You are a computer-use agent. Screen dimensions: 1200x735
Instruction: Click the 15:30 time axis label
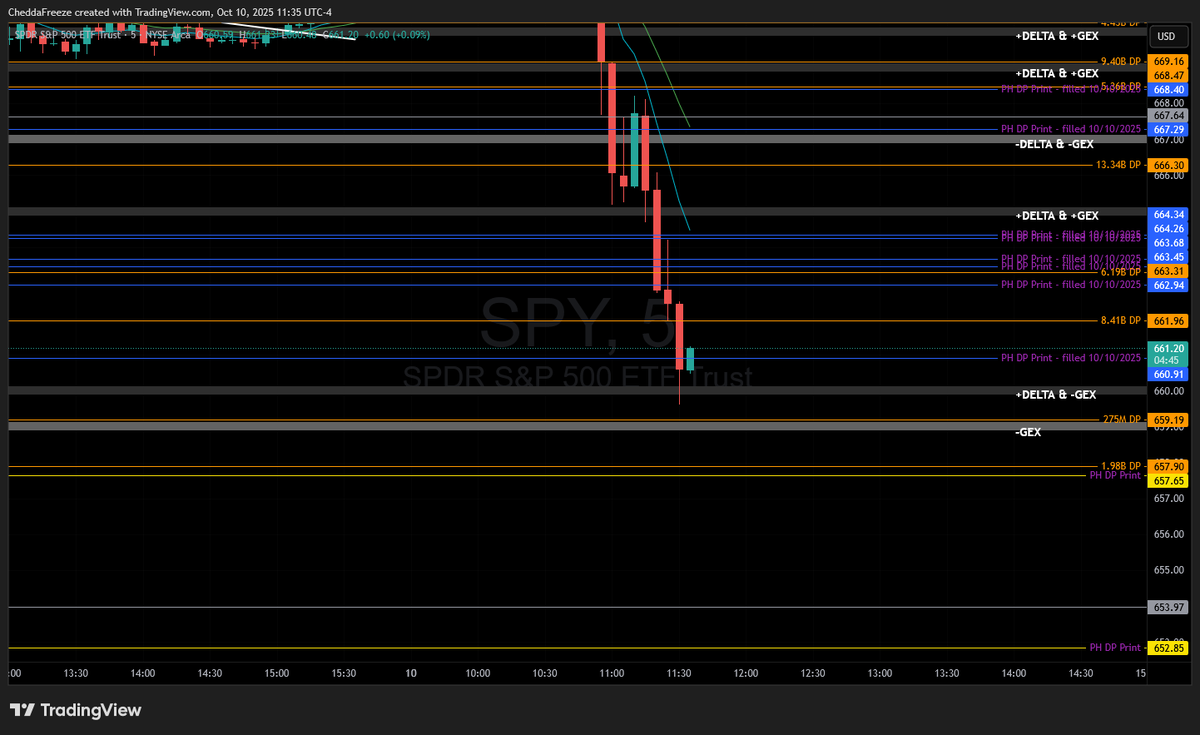pos(344,674)
